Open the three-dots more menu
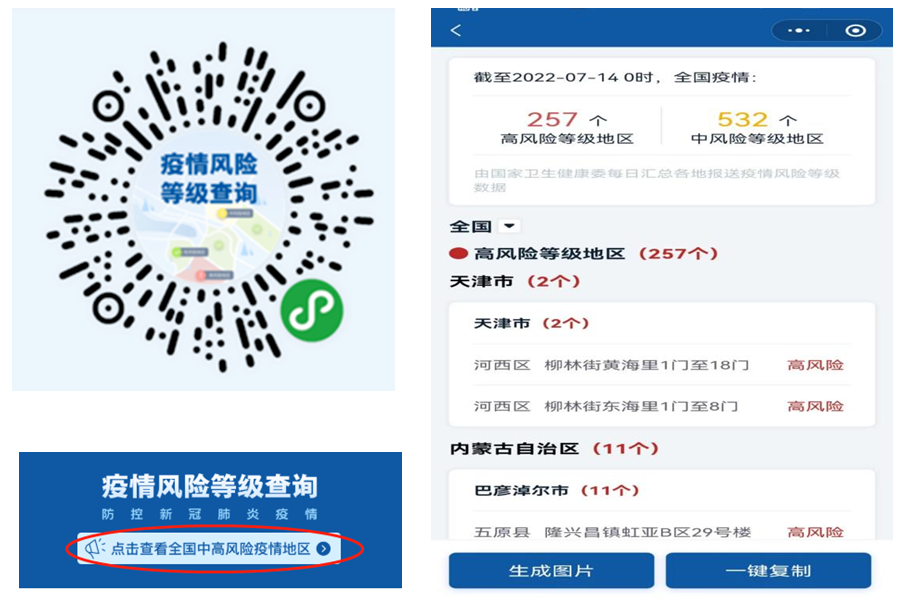This screenshot has width=907, height=602. click(x=799, y=30)
